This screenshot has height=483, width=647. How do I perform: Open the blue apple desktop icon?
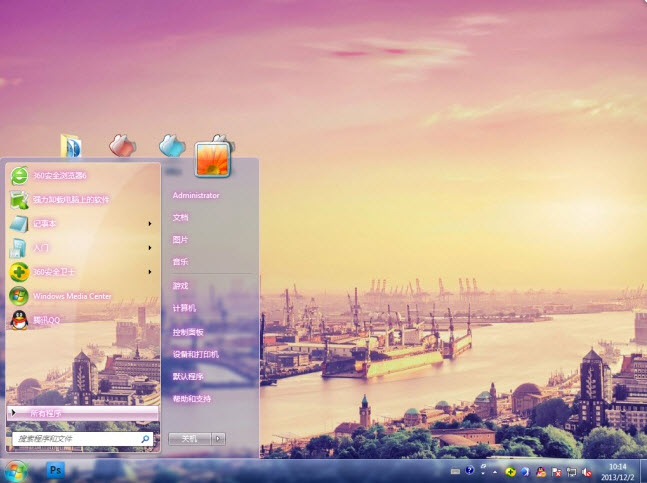[172, 145]
